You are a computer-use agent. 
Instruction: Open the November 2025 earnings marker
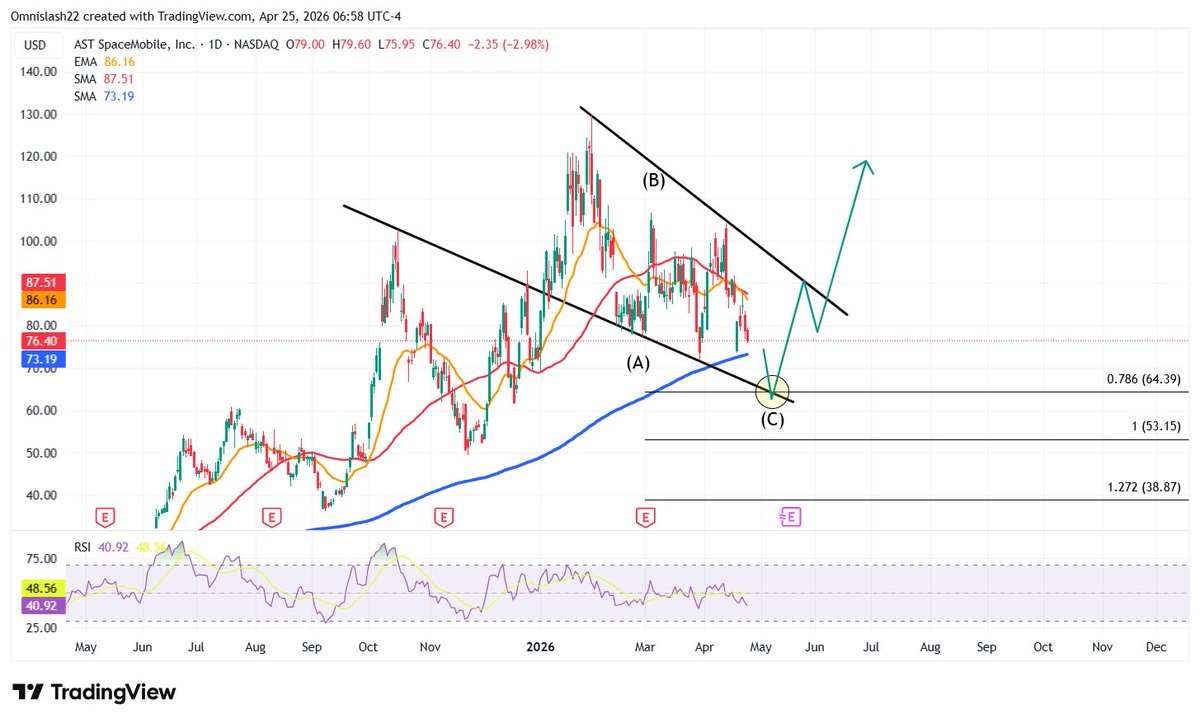(x=442, y=517)
